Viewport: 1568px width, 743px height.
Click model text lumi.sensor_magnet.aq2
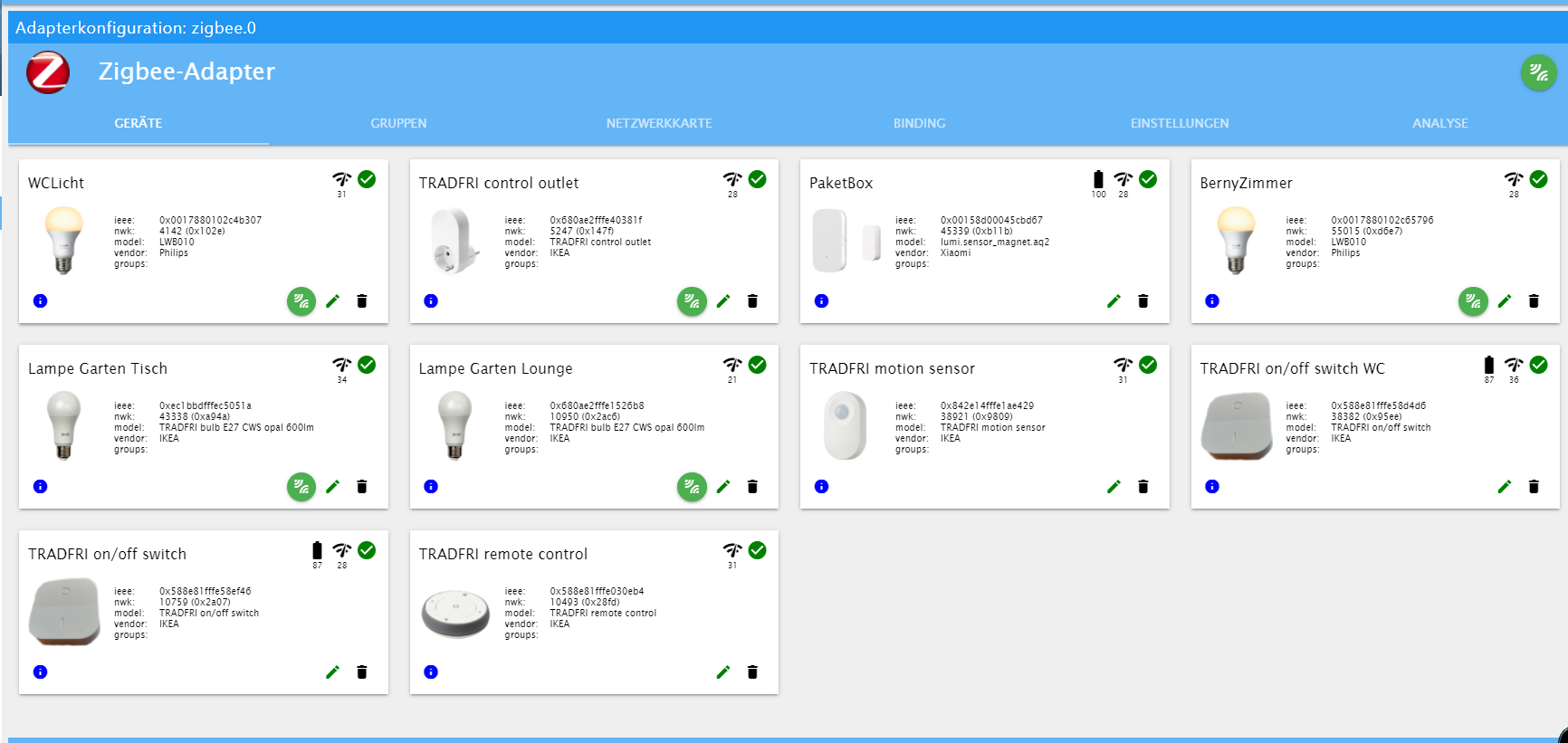[x=995, y=242]
